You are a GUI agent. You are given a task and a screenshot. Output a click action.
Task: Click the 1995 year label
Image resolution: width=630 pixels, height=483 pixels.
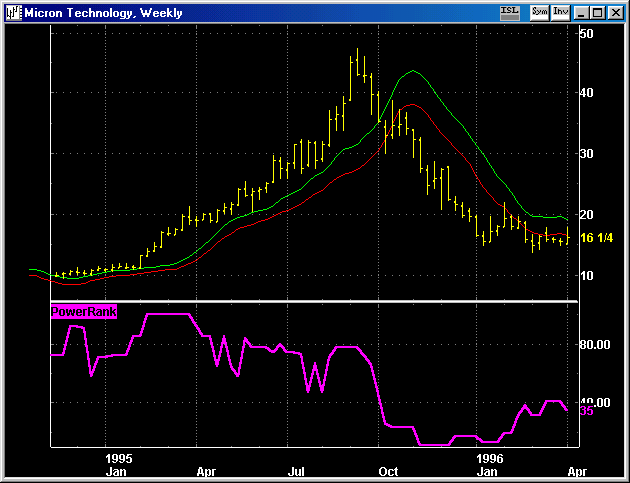119,458
